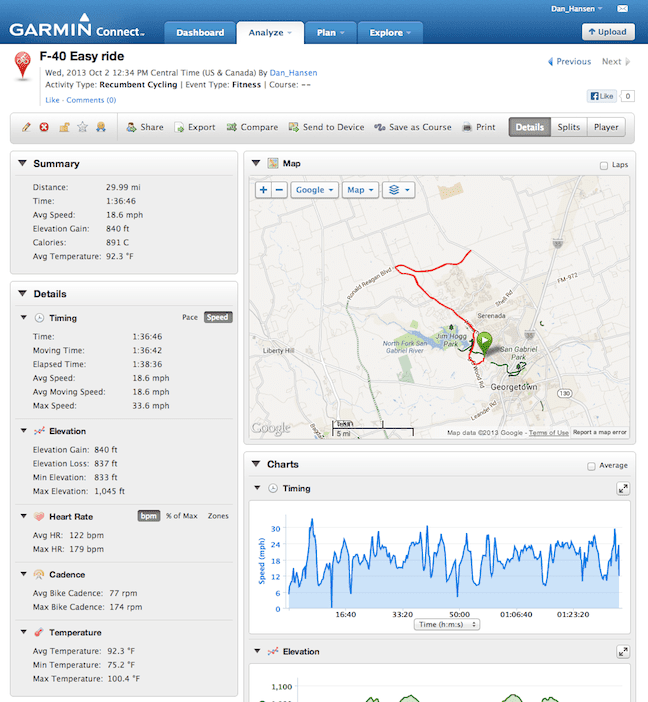Click the green start marker on map

pos(486,342)
